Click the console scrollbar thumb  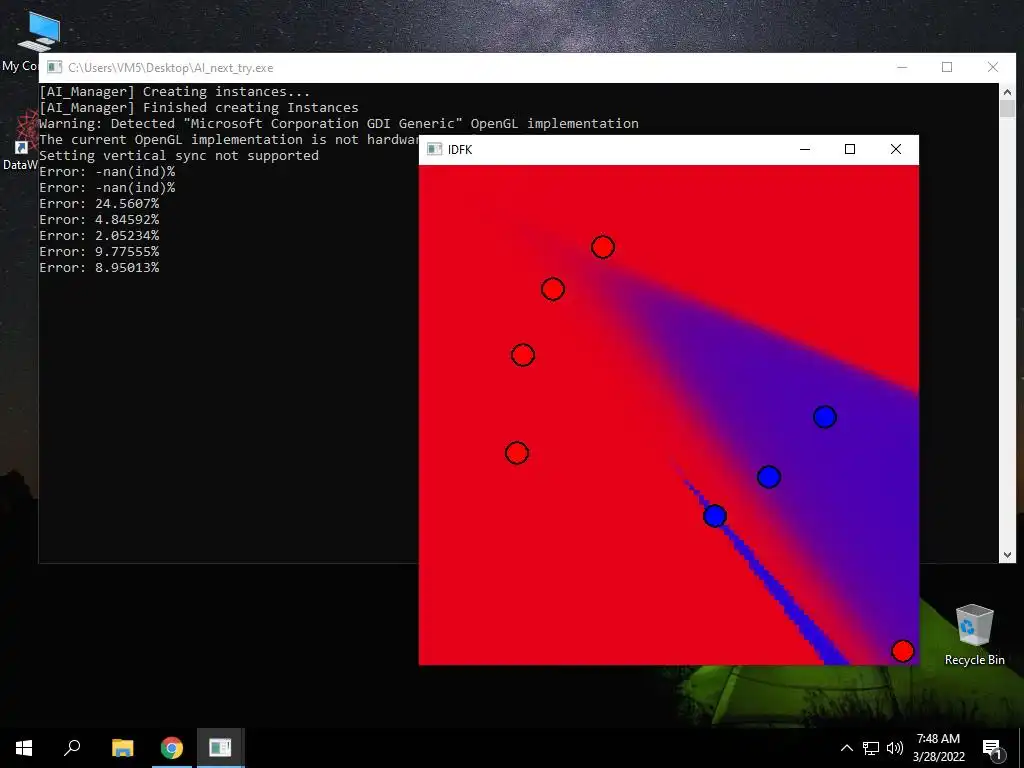[x=1007, y=109]
